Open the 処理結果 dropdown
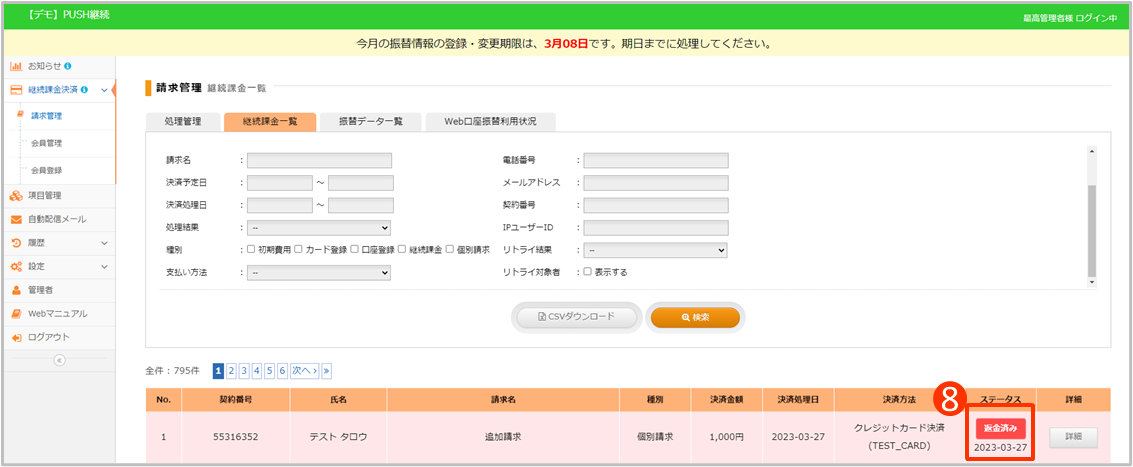Screen dimensions: 1133x467 [318, 227]
